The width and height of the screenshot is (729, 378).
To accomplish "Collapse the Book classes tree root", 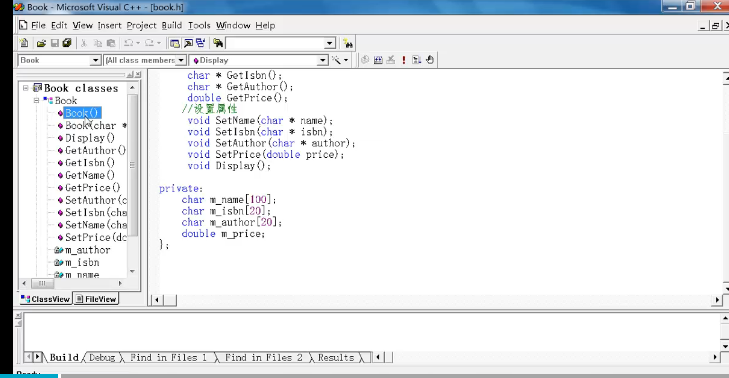I will coord(26,88).
